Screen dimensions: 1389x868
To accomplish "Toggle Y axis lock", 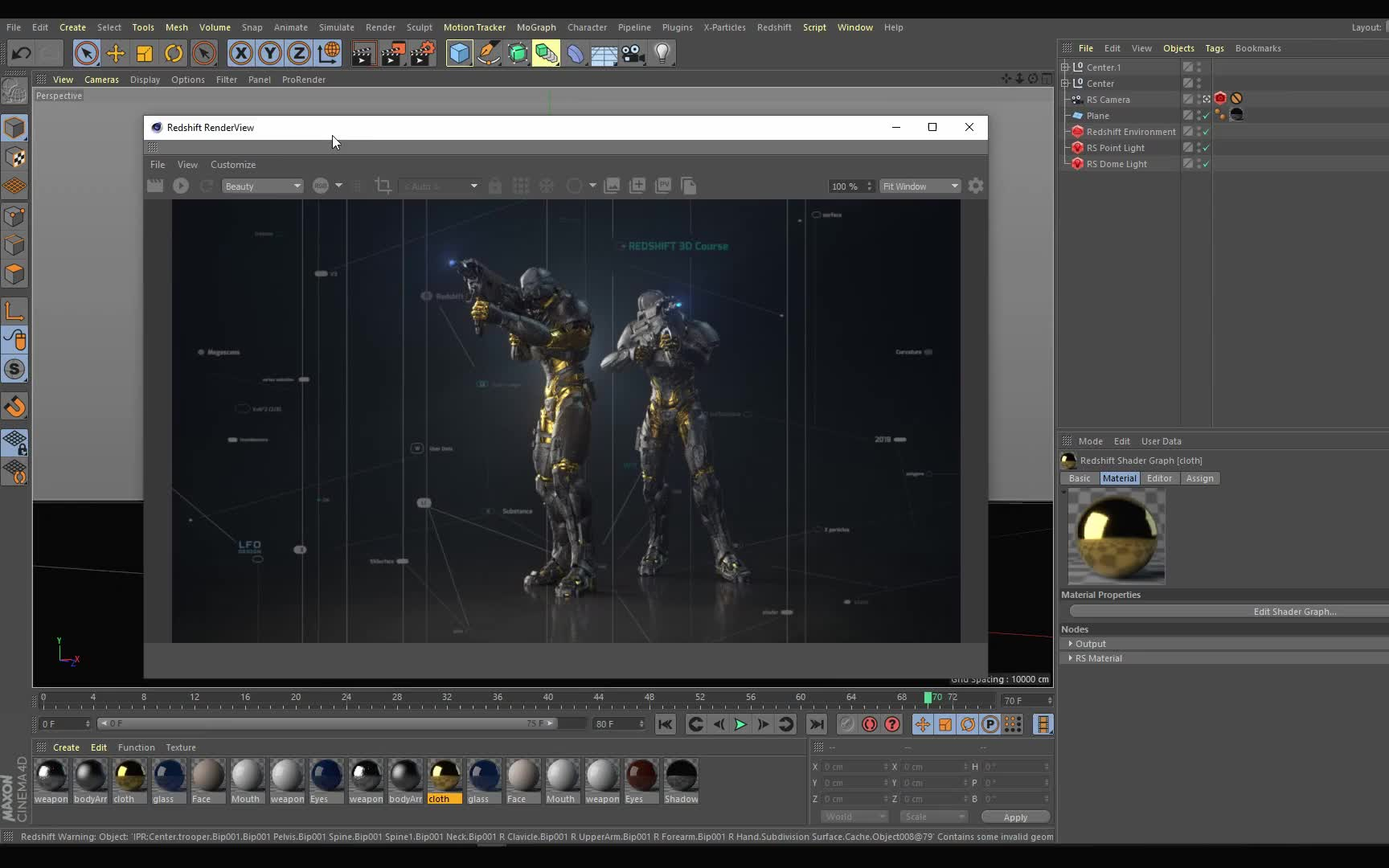I will coord(269,54).
